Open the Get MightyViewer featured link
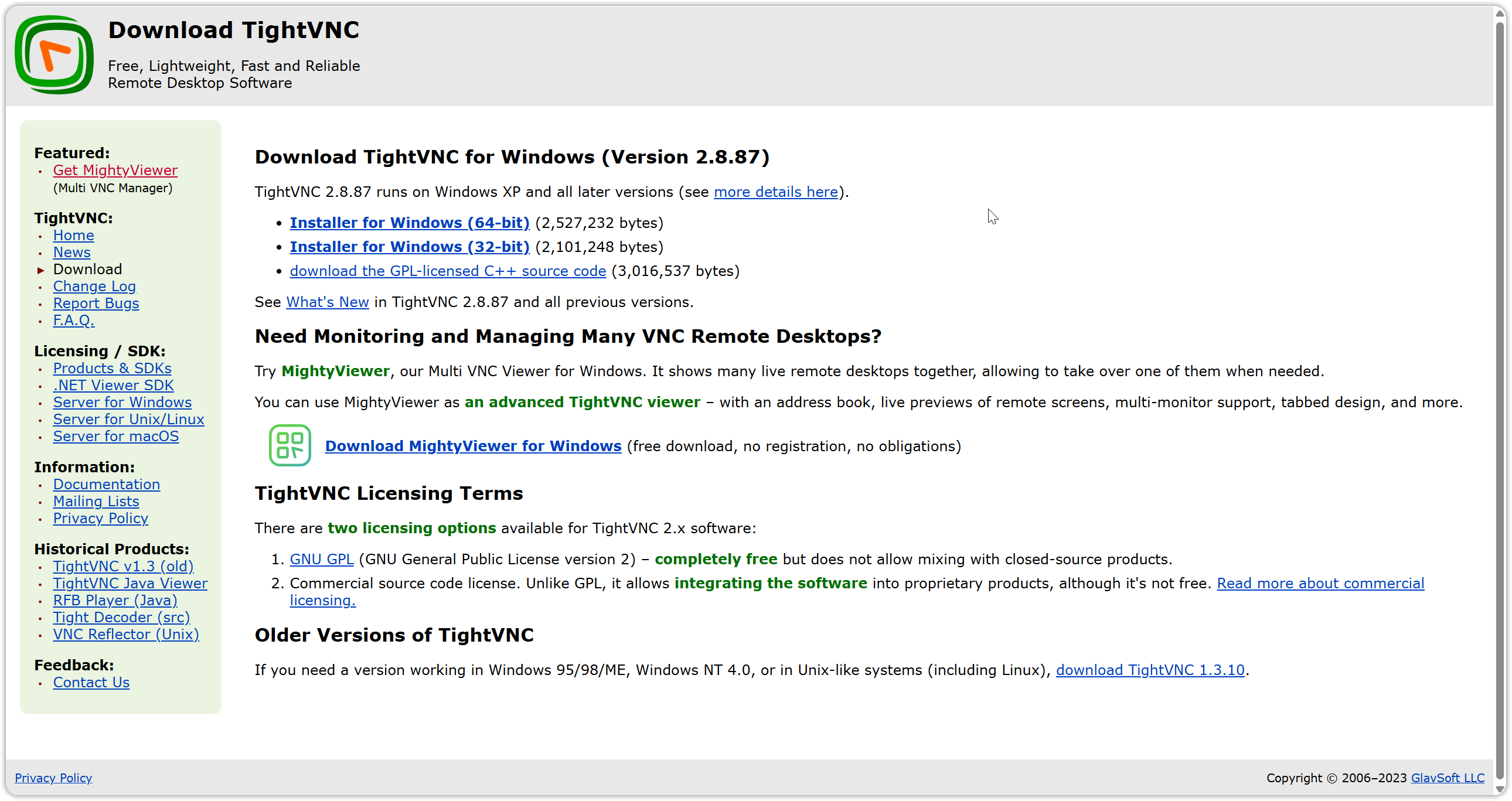The height and width of the screenshot is (801, 1512). (115, 170)
